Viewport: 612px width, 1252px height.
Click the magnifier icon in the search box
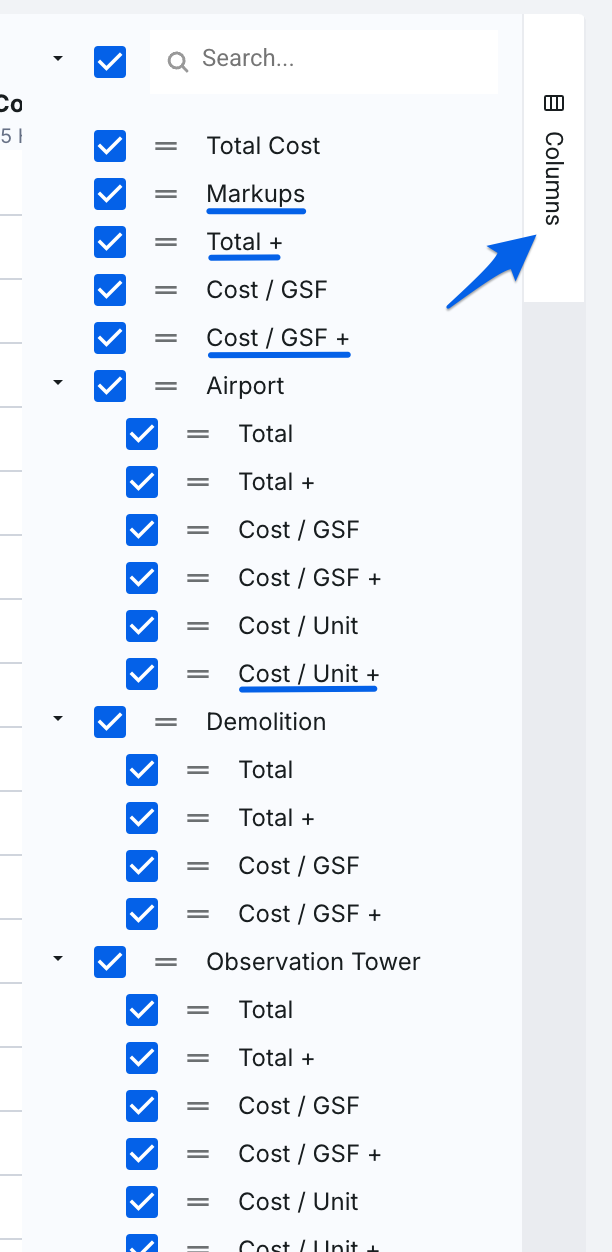tap(178, 62)
